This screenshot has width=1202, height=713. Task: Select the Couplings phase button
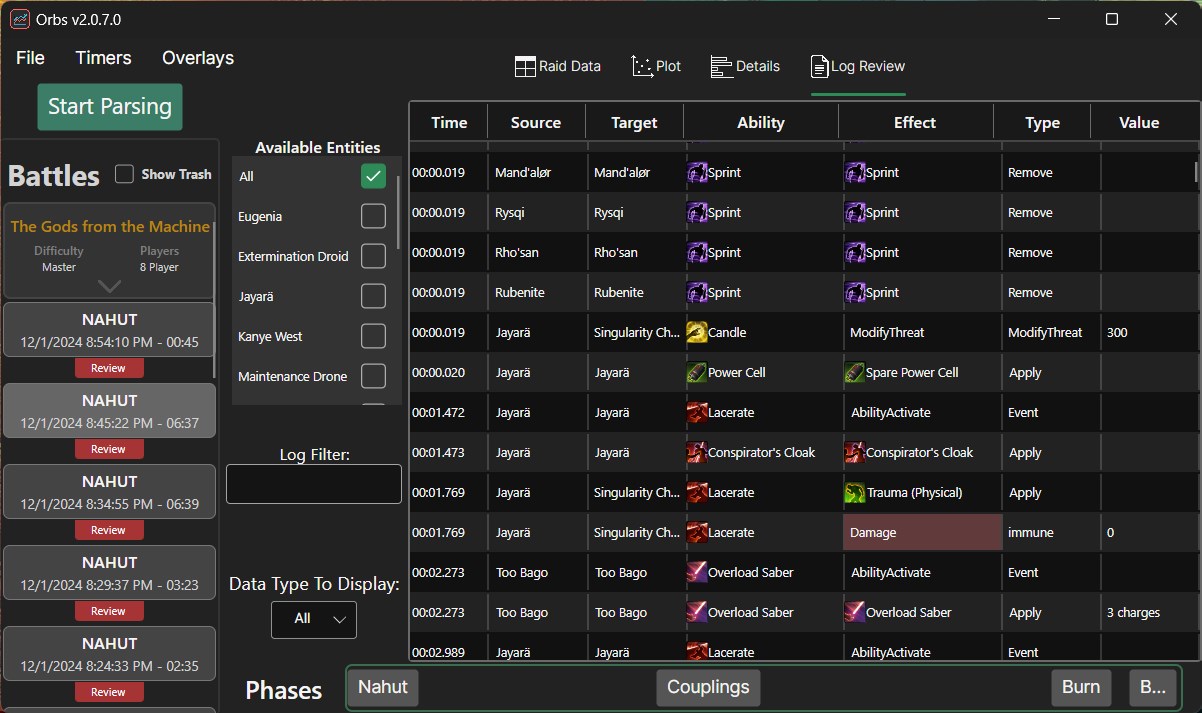tap(708, 687)
